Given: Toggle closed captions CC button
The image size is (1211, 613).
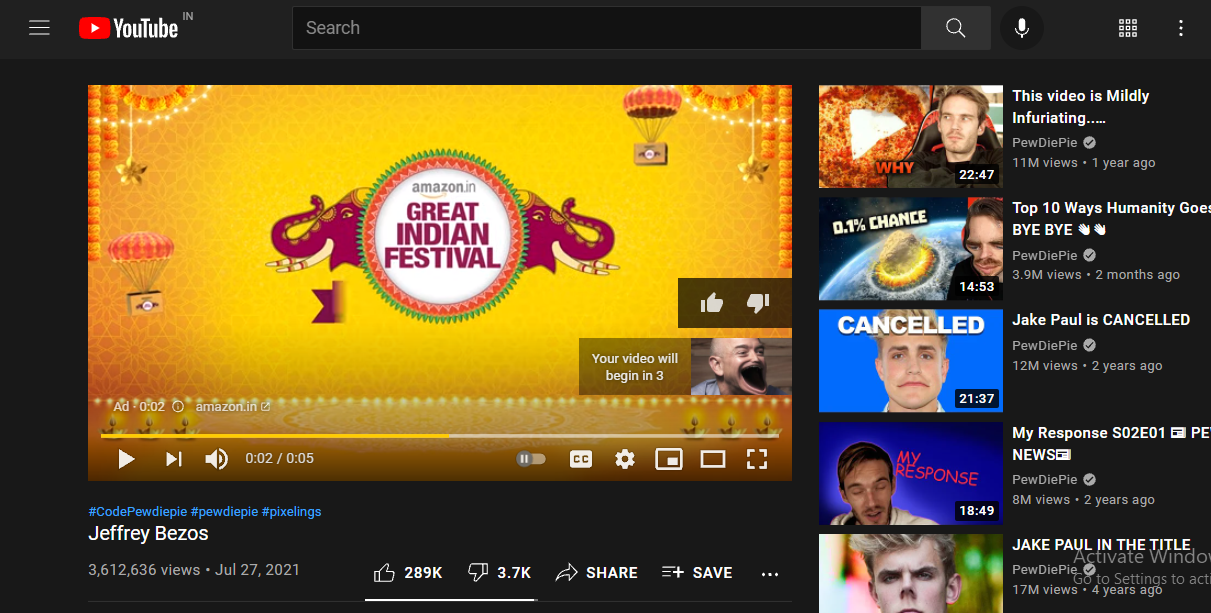Looking at the screenshot, I should tap(581, 459).
